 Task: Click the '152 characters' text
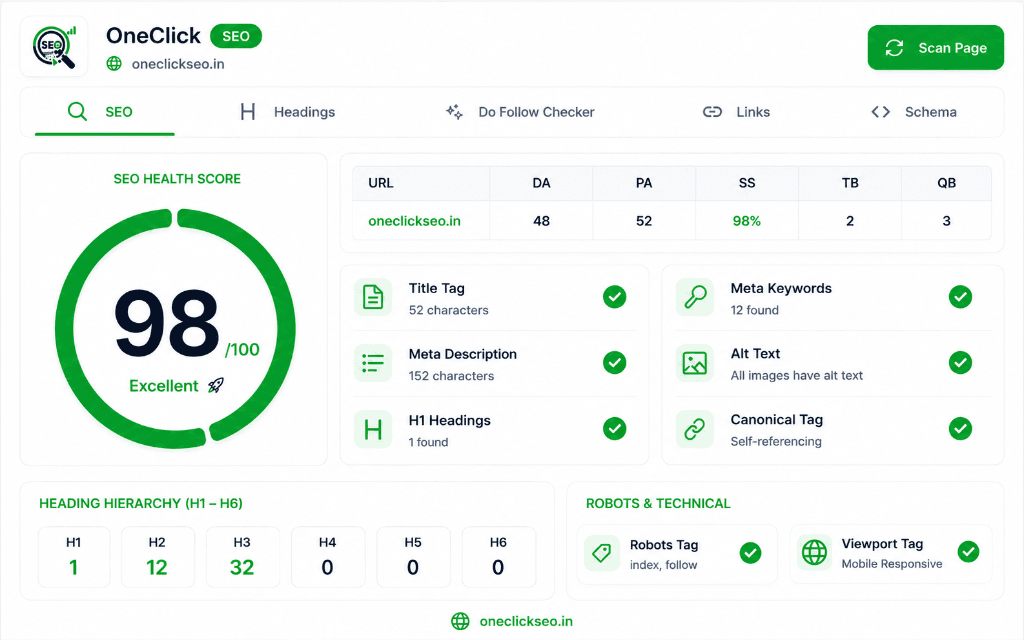point(451,376)
